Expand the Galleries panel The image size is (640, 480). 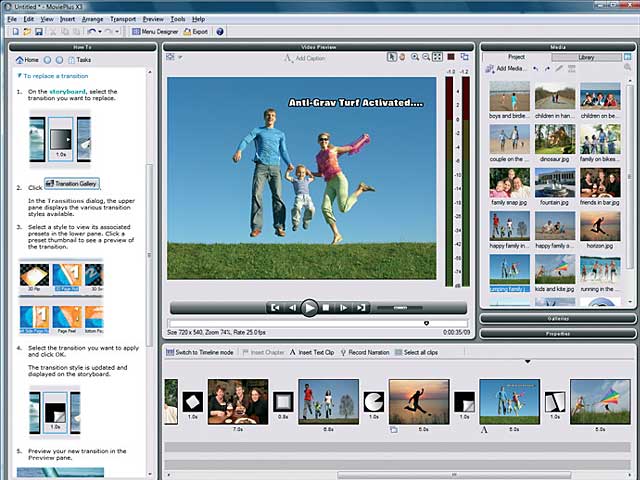coord(558,319)
